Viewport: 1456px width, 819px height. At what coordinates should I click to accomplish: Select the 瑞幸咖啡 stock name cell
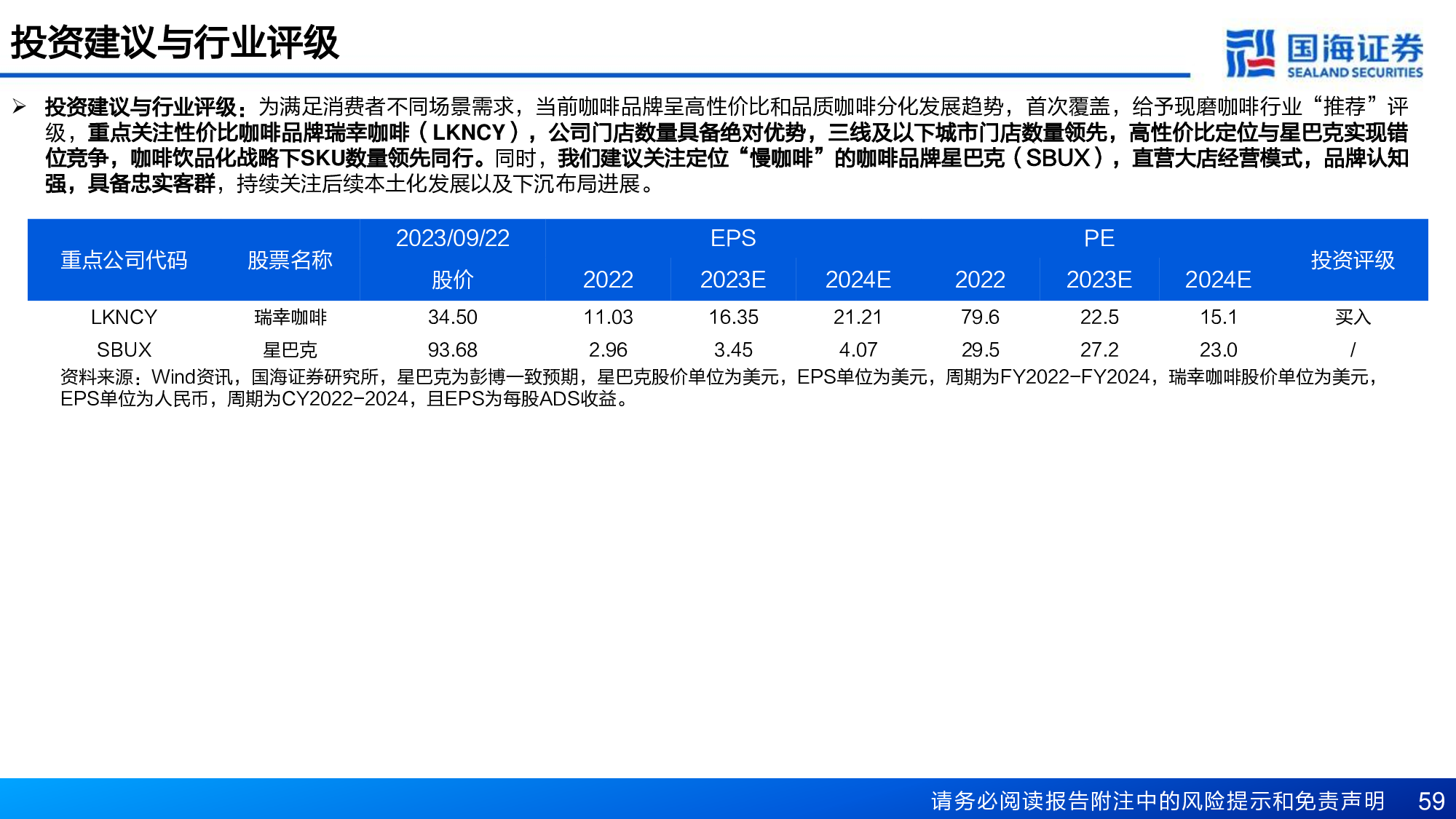click(290, 317)
